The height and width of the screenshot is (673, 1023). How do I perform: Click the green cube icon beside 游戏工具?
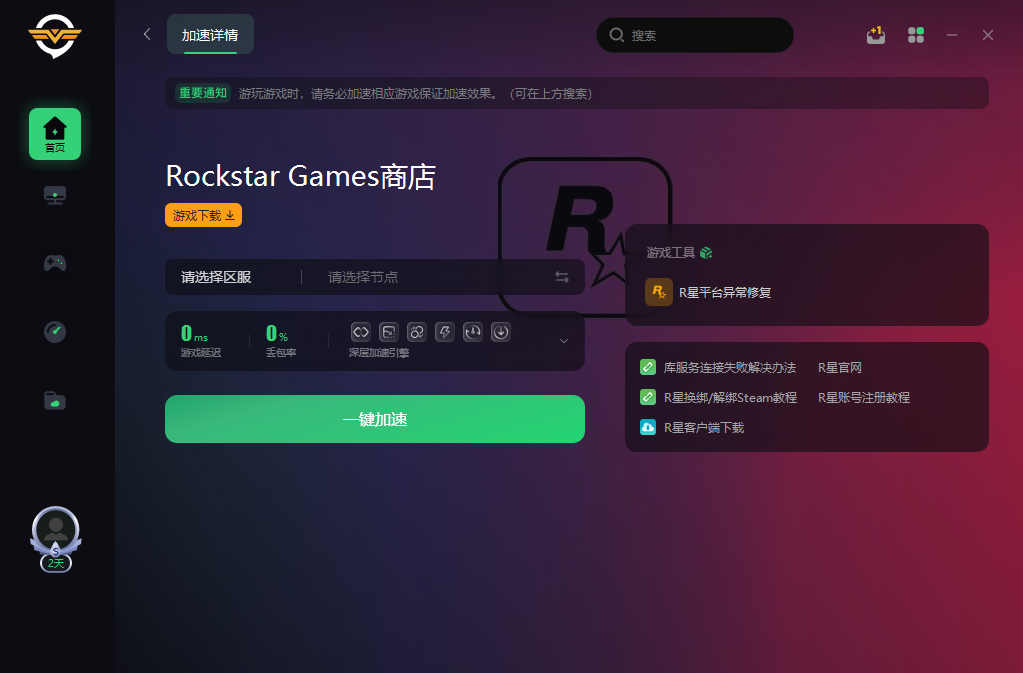(x=706, y=252)
